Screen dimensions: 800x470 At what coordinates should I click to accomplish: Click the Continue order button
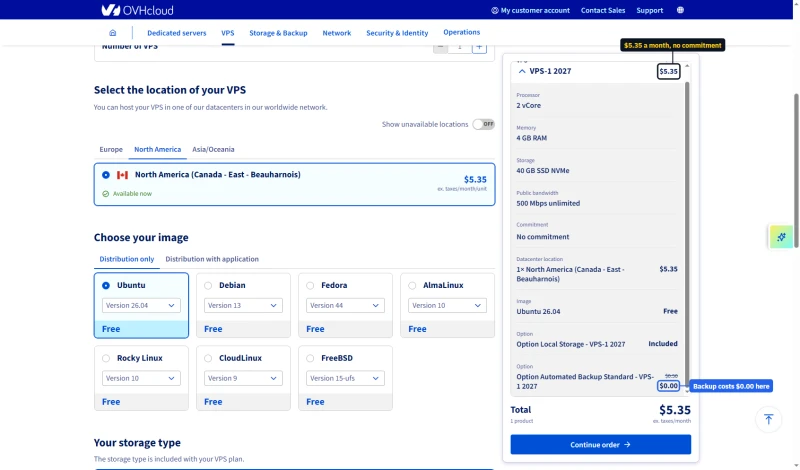(x=601, y=445)
